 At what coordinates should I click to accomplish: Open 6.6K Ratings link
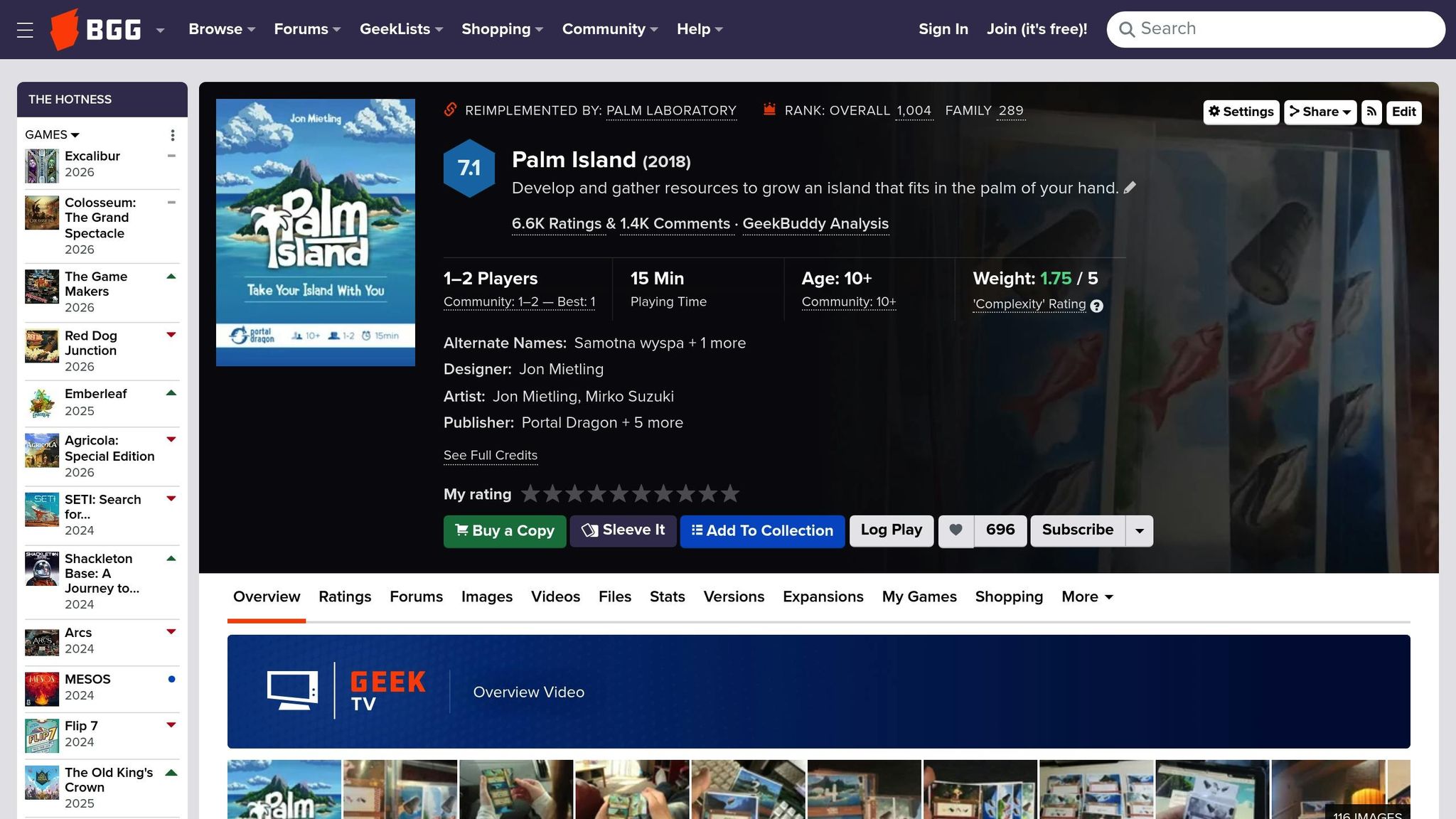557,224
